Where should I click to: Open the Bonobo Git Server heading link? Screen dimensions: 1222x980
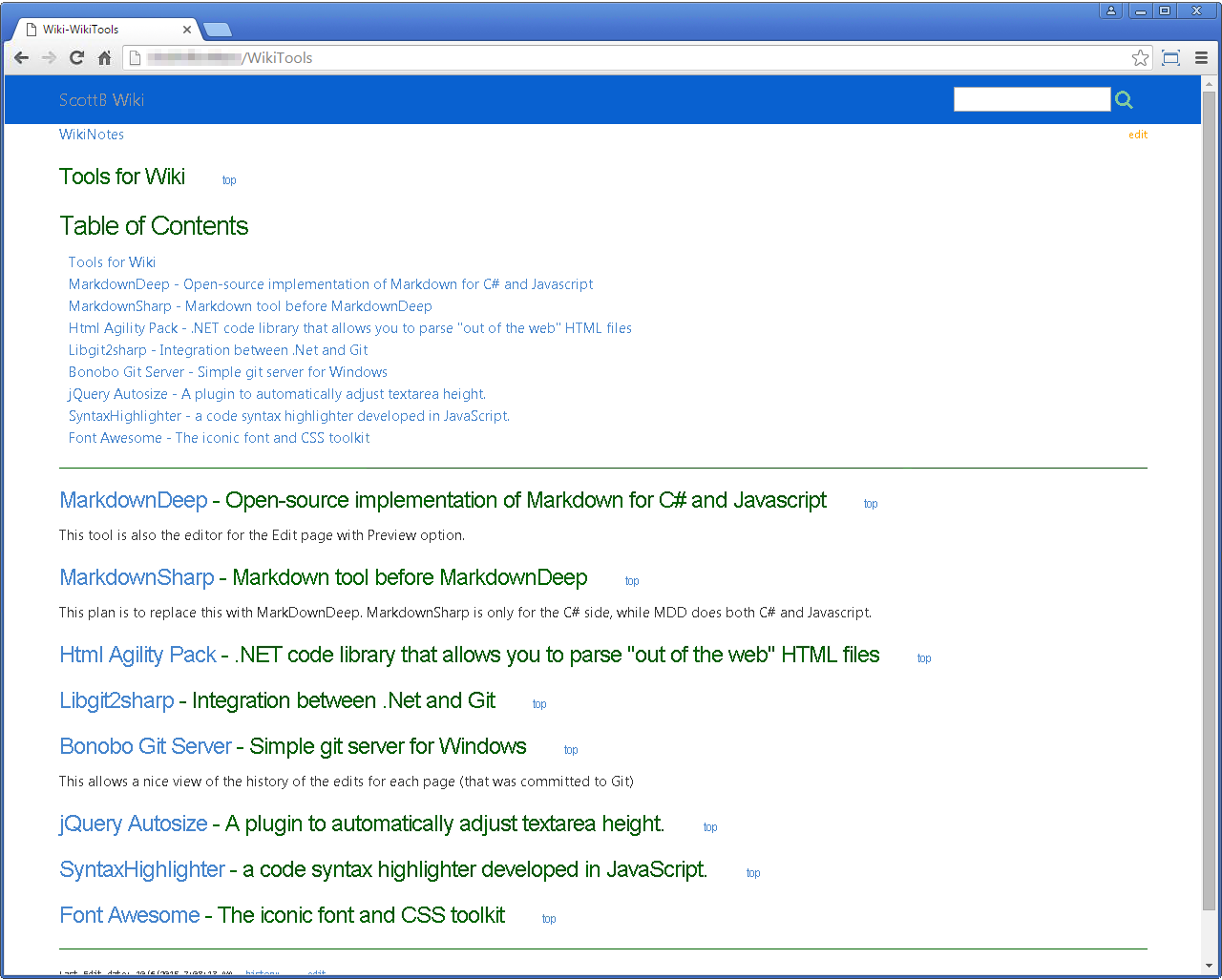145,746
